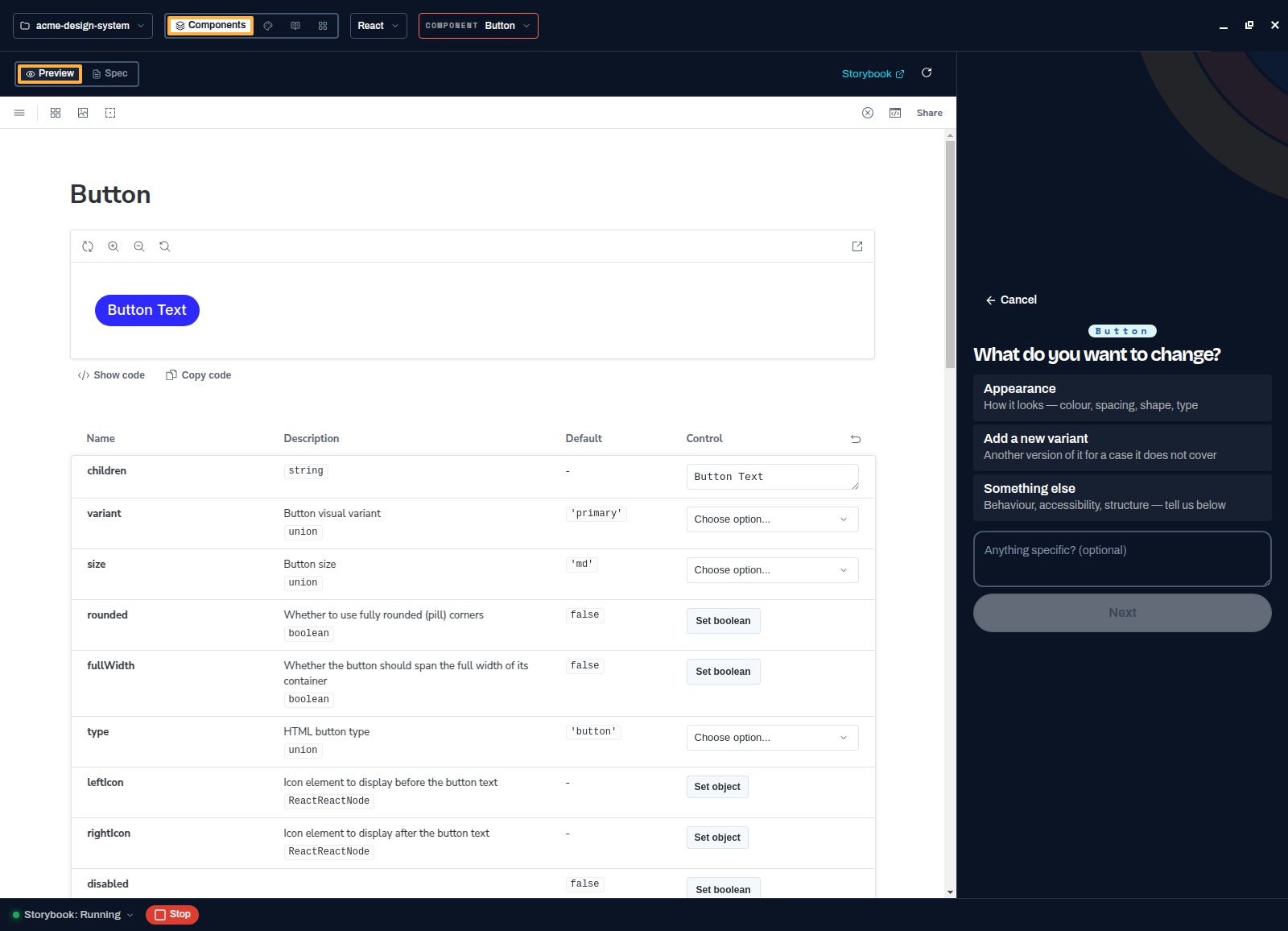Set boolean for the fullWidth prop
This screenshot has width=1288, height=931.
point(723,672)
